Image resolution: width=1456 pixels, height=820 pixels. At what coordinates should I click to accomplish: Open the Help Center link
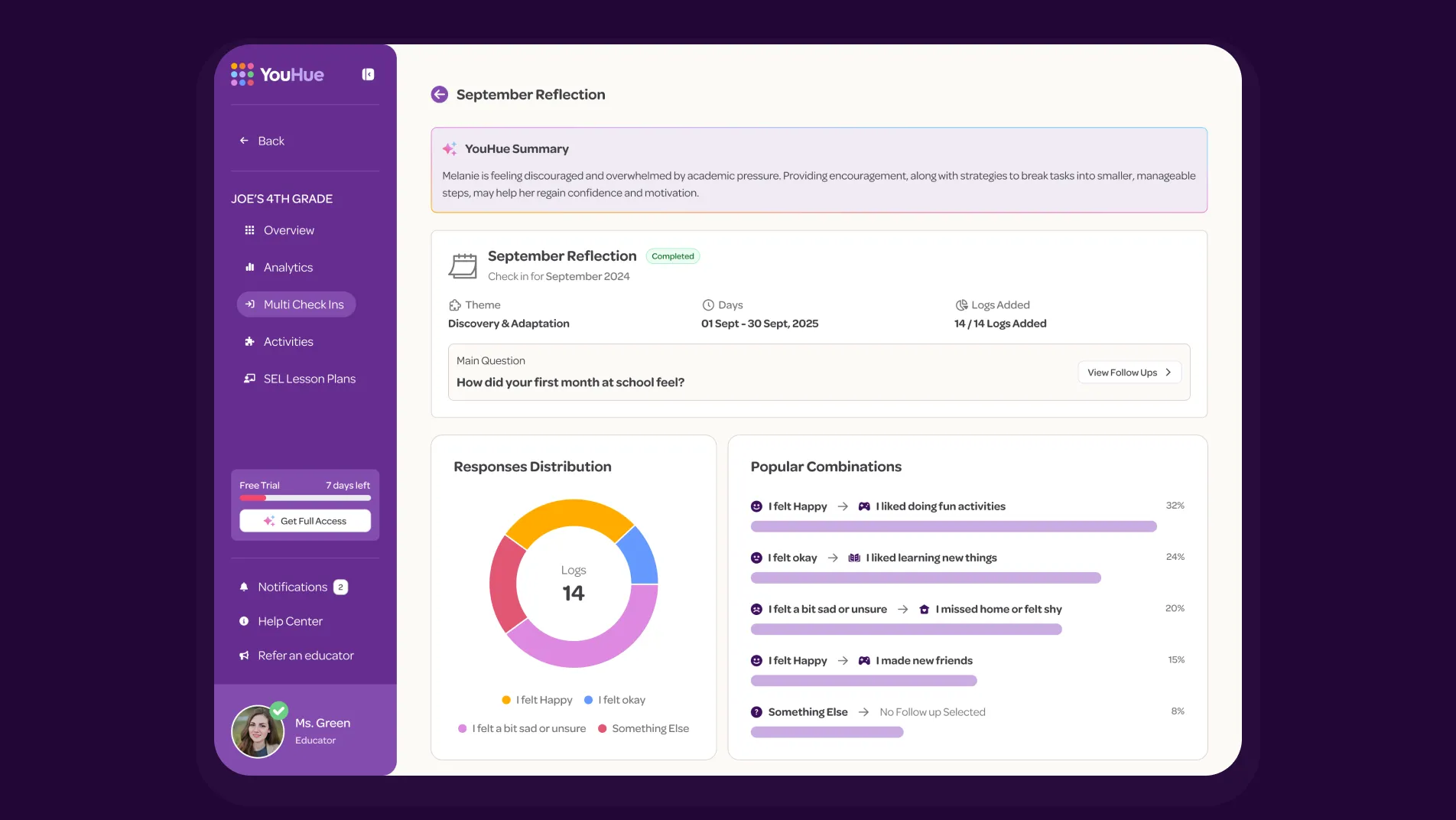tap(290, 621)
